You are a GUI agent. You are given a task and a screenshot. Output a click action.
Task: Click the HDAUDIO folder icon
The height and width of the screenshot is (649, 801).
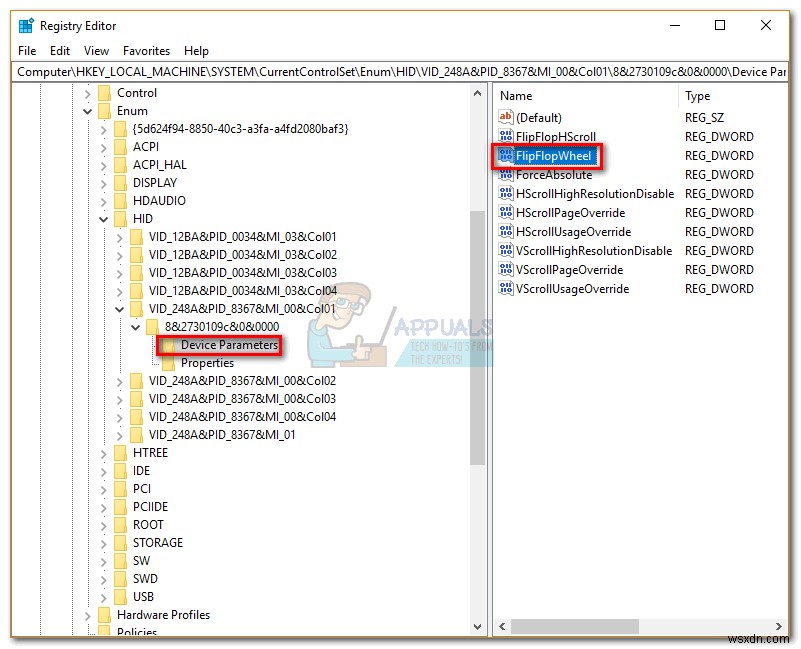click(x=120, y=201)
